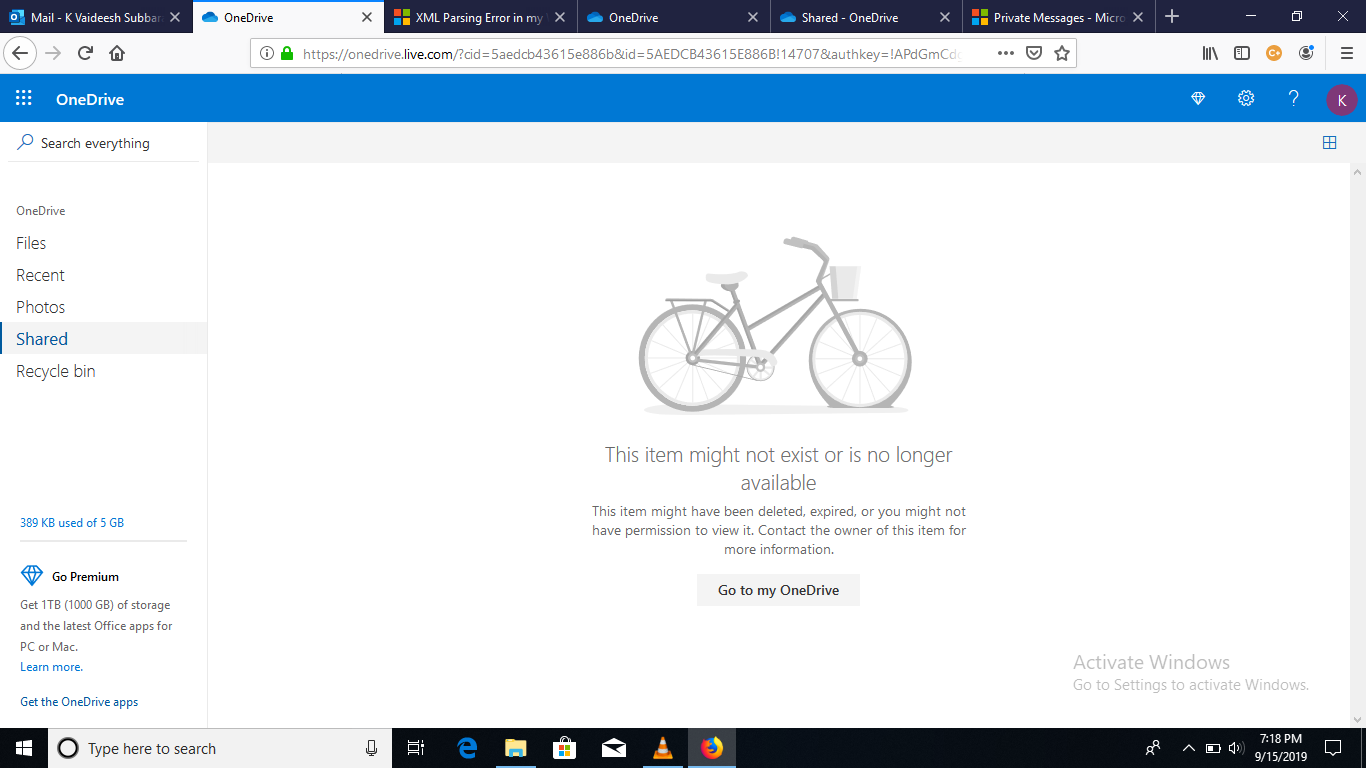Viewport: 1366px width, 768px height.
Task: Open VLC media player from taskbar
Action: (663, 748)
